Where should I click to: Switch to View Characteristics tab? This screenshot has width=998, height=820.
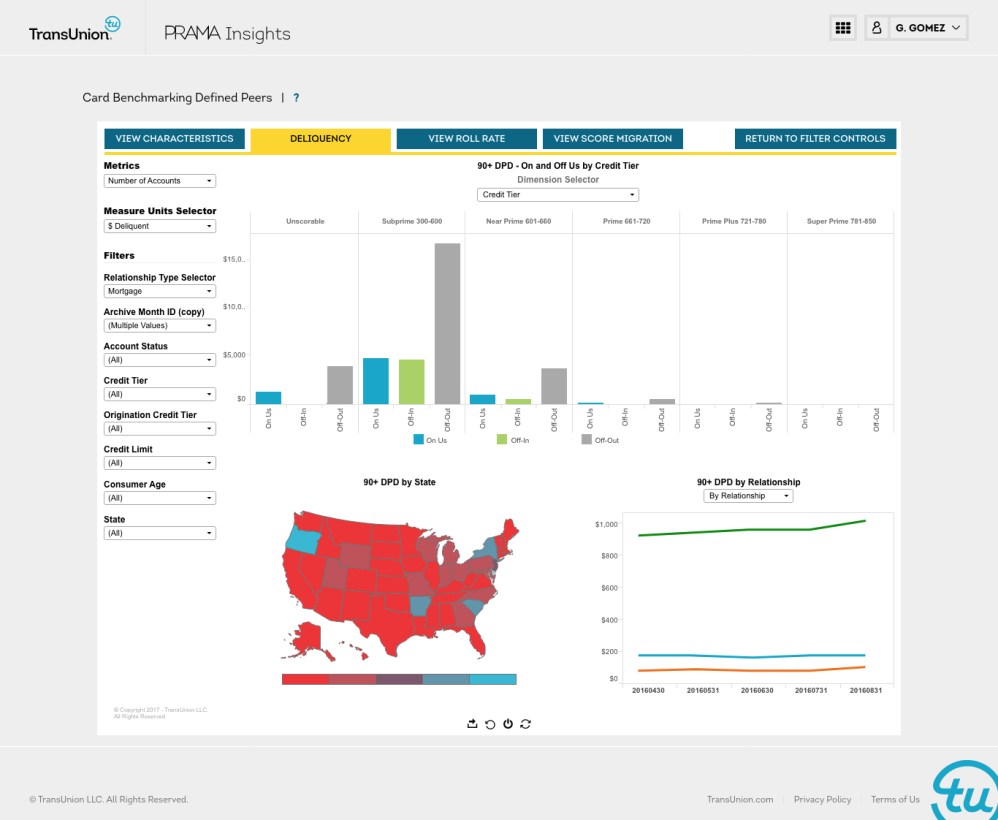tap(174, 139)
